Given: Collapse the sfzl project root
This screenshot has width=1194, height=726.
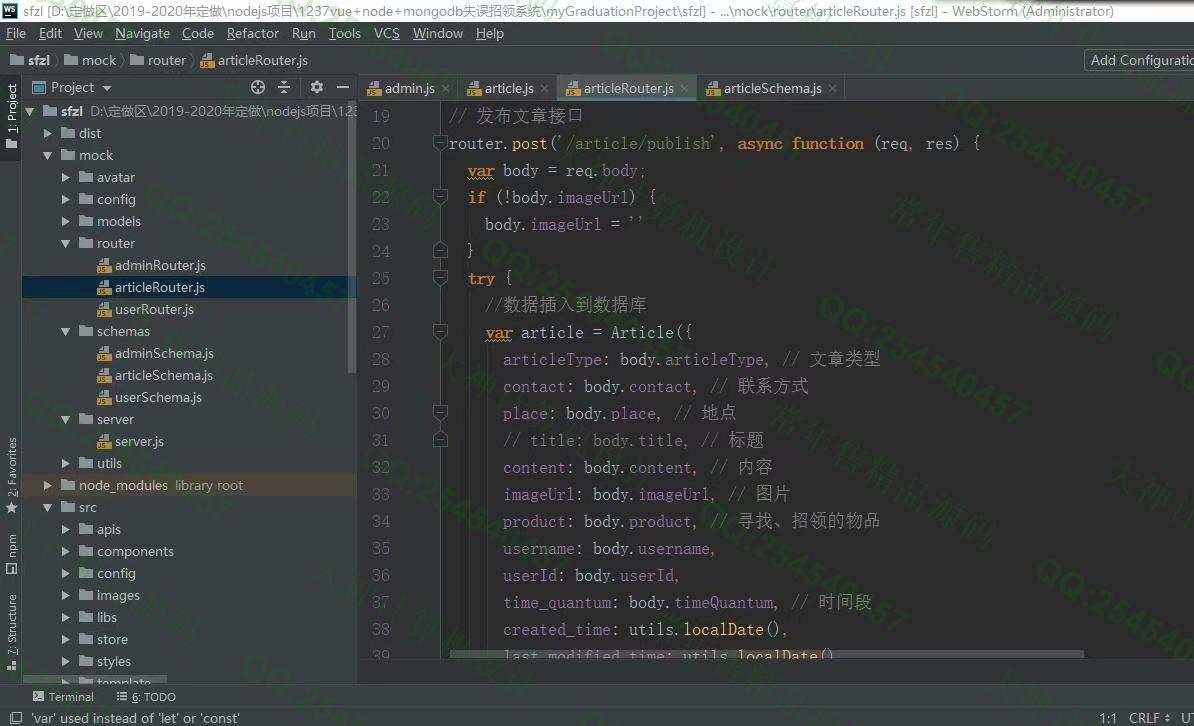Looking at the screenshot, I should 30,111.
